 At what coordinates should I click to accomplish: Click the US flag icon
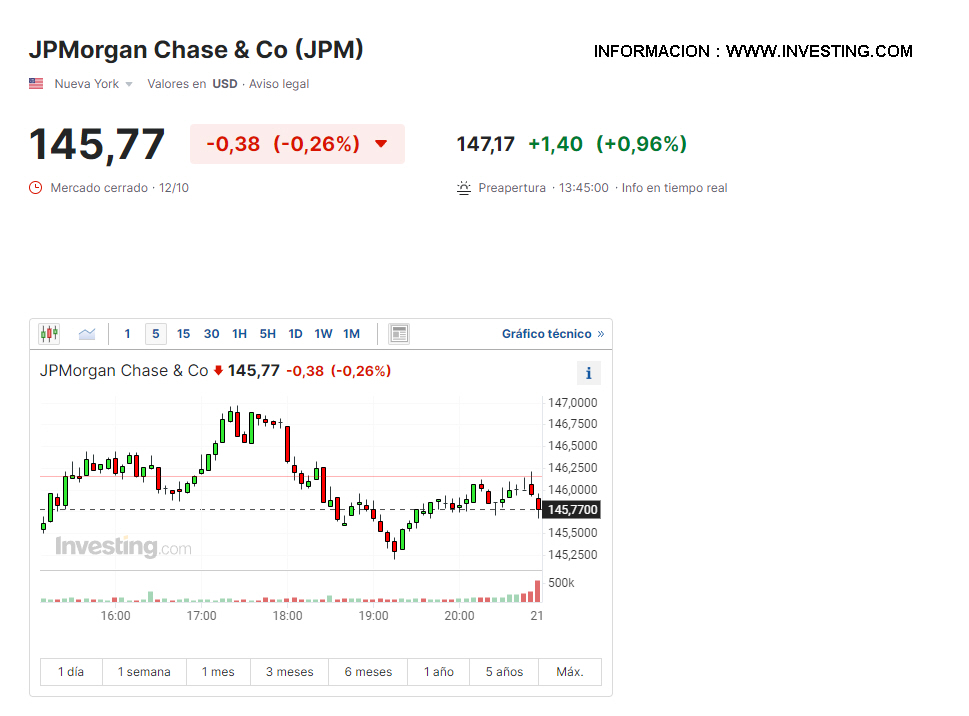36,84
